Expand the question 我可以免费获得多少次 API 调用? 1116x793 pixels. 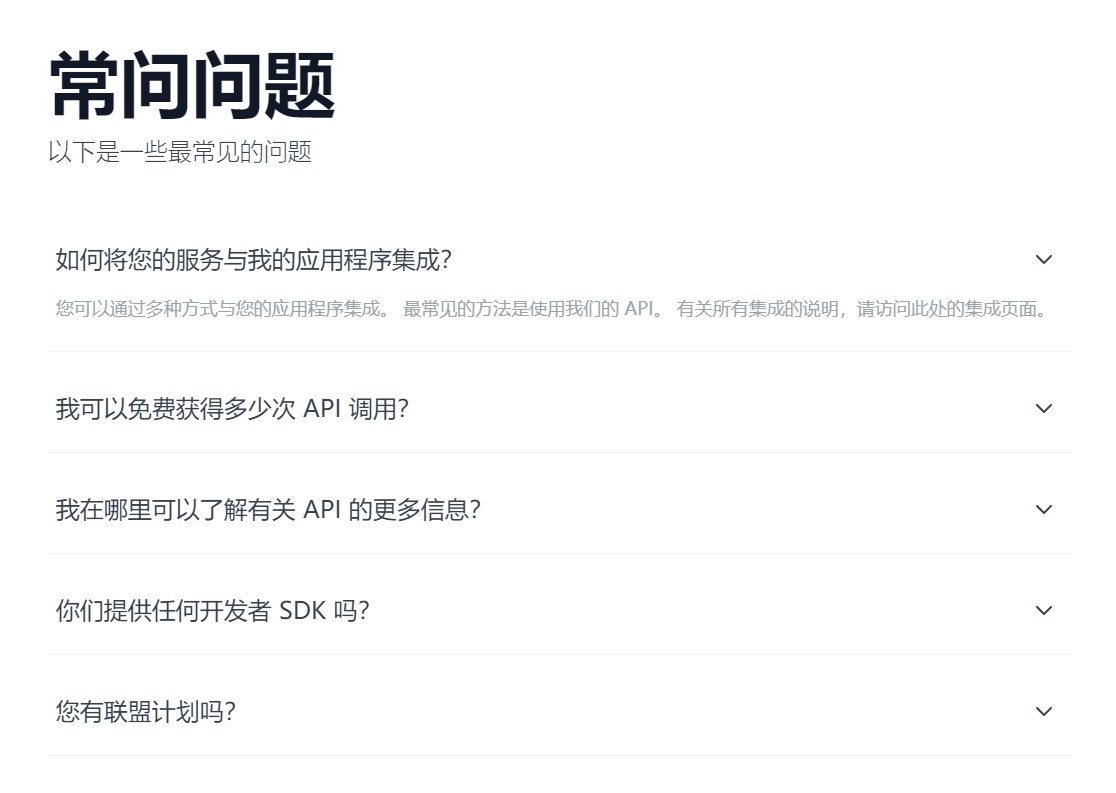pos(232,409)
